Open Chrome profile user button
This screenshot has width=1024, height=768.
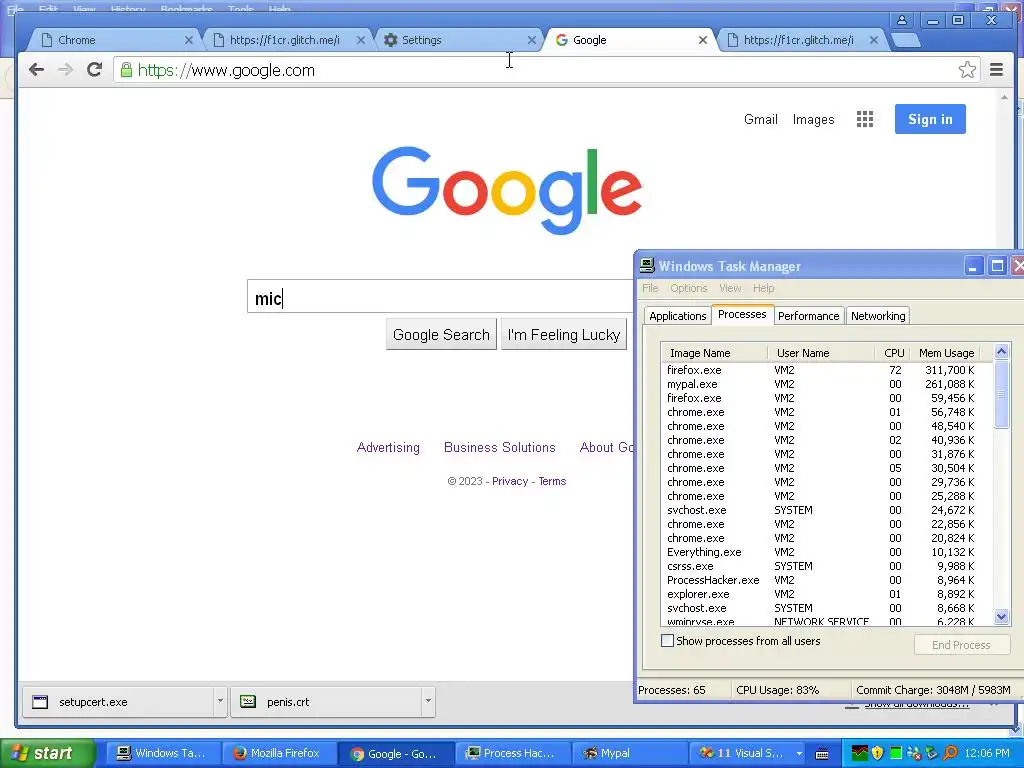[x=902, y=20]
